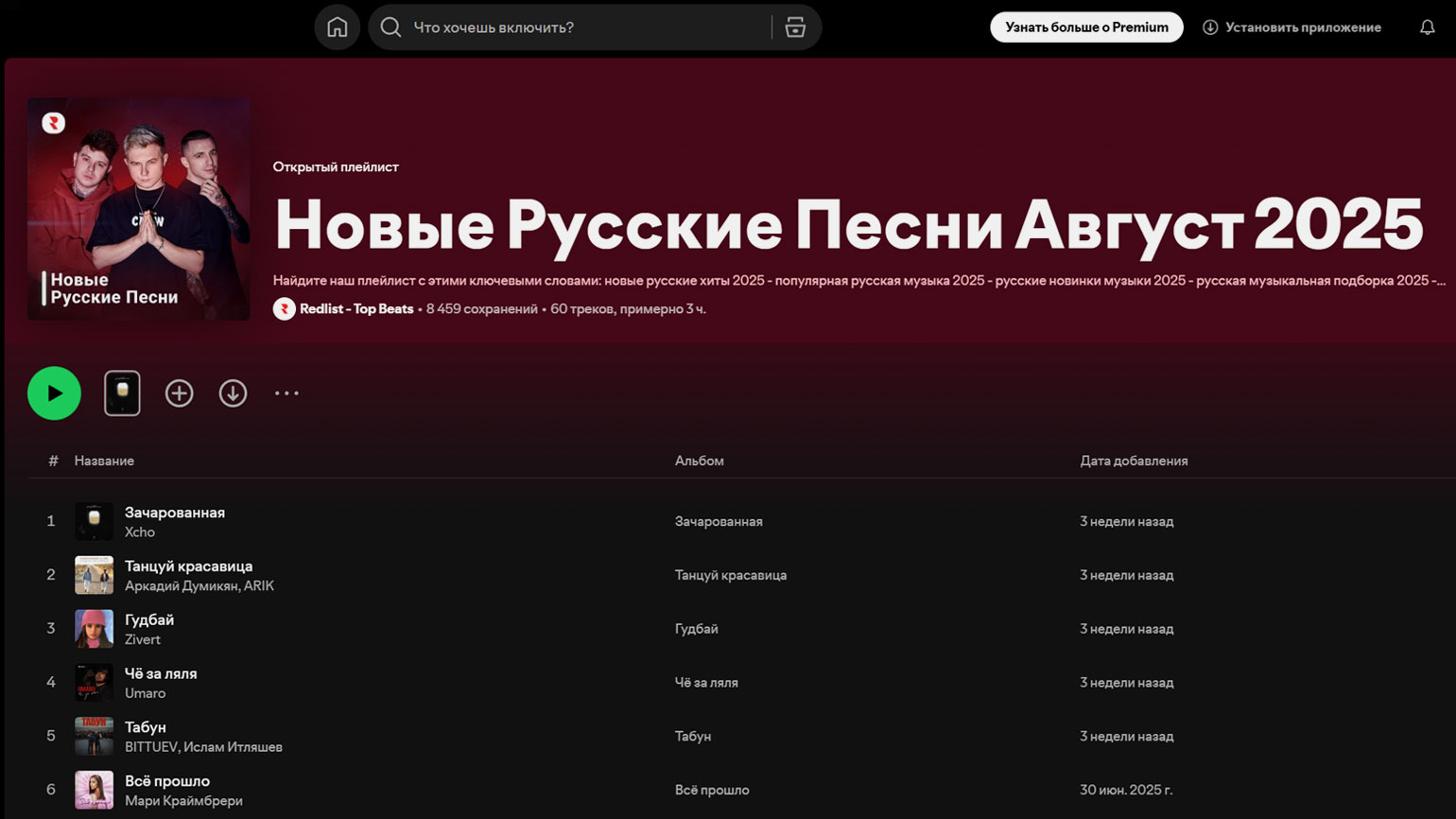
Task: Click the cover art of track 'Гудбай'
Action: [x=94, y=629]
